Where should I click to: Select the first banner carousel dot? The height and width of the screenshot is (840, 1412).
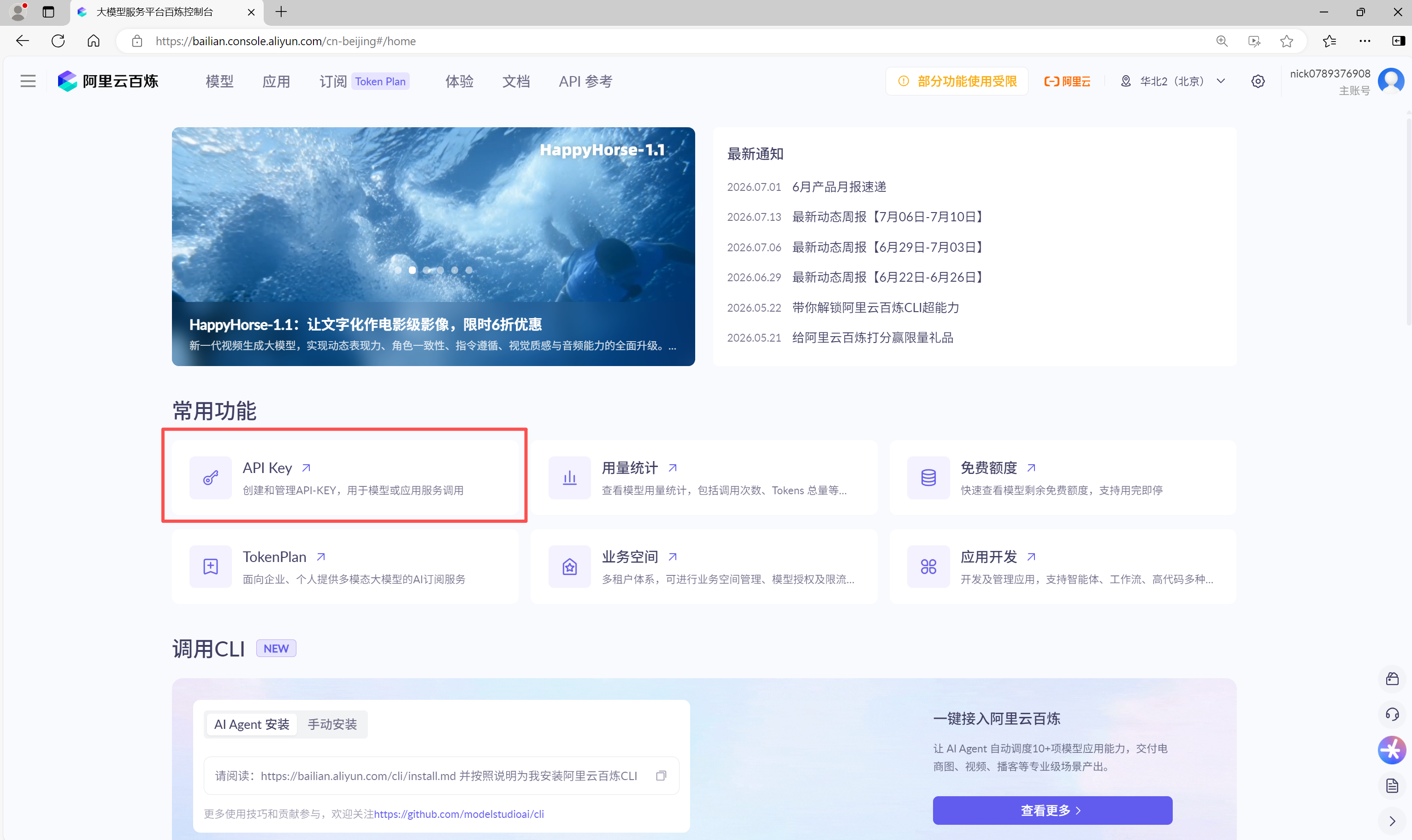[398, 270]
